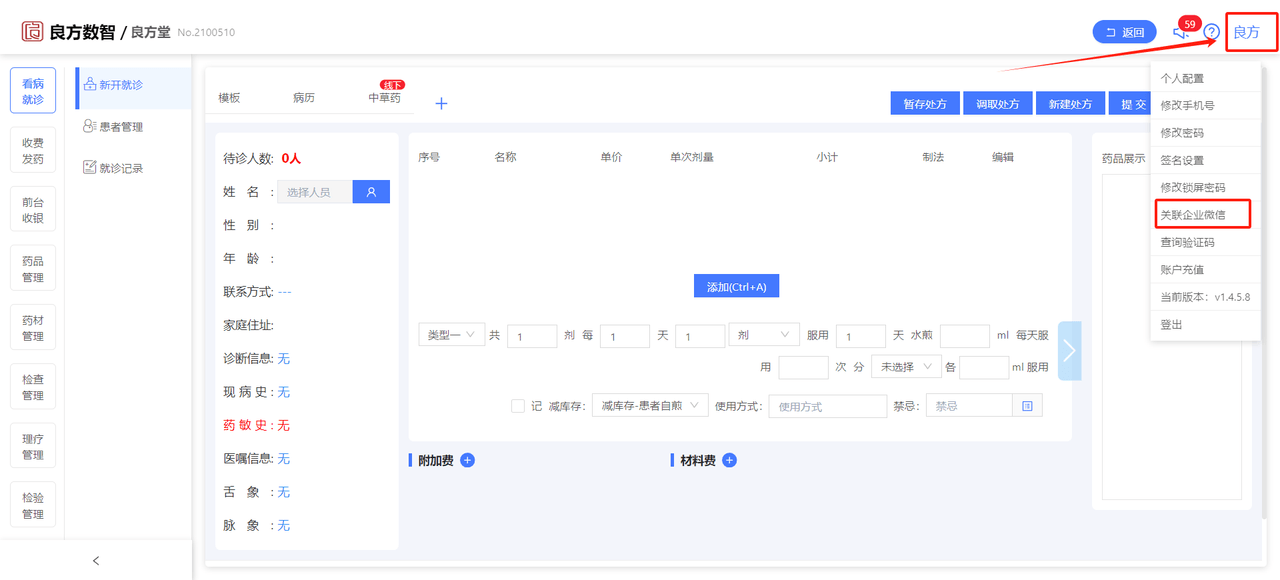Viewport: 1280px width, 580px height.
Task: Click the 暂存处方 button
Action: [925, 104]
